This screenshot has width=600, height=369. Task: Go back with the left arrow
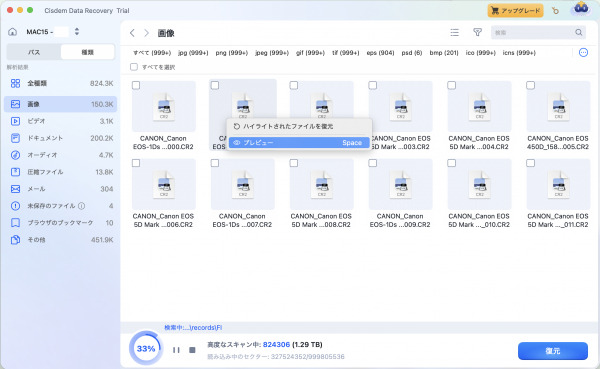[x=132, y=33]
